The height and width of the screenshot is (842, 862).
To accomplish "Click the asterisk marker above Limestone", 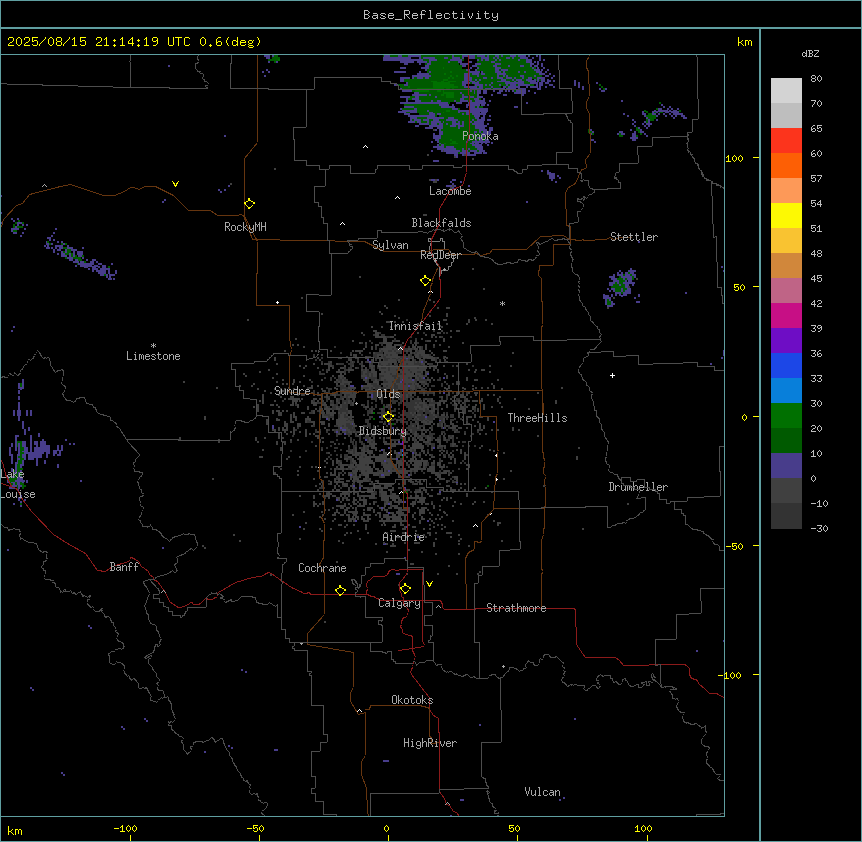I will pyautogui.click(x=153, y=346).
